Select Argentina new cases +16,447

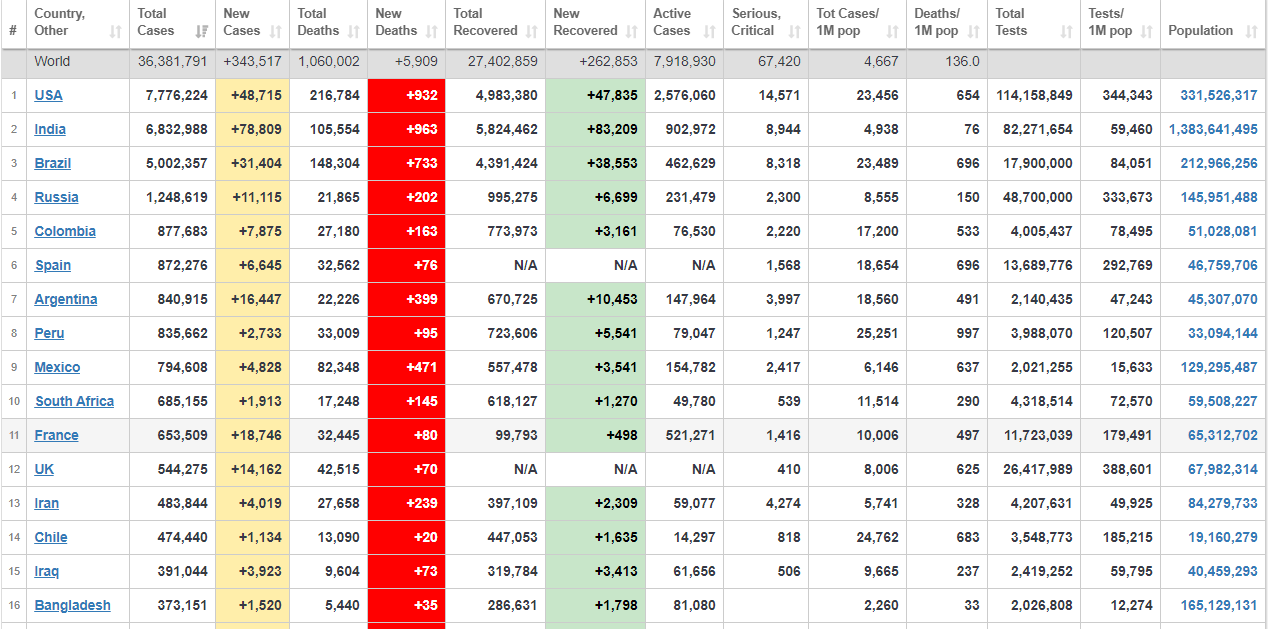[253, 300]
